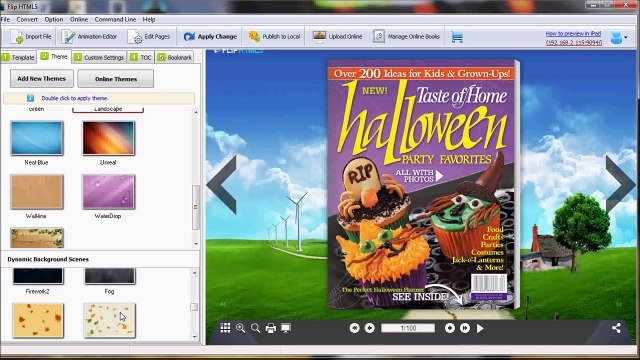This screenshot has width=640, height=360.
Task: Open the user account dropdown icon
Action: click(x=618, y=37)
